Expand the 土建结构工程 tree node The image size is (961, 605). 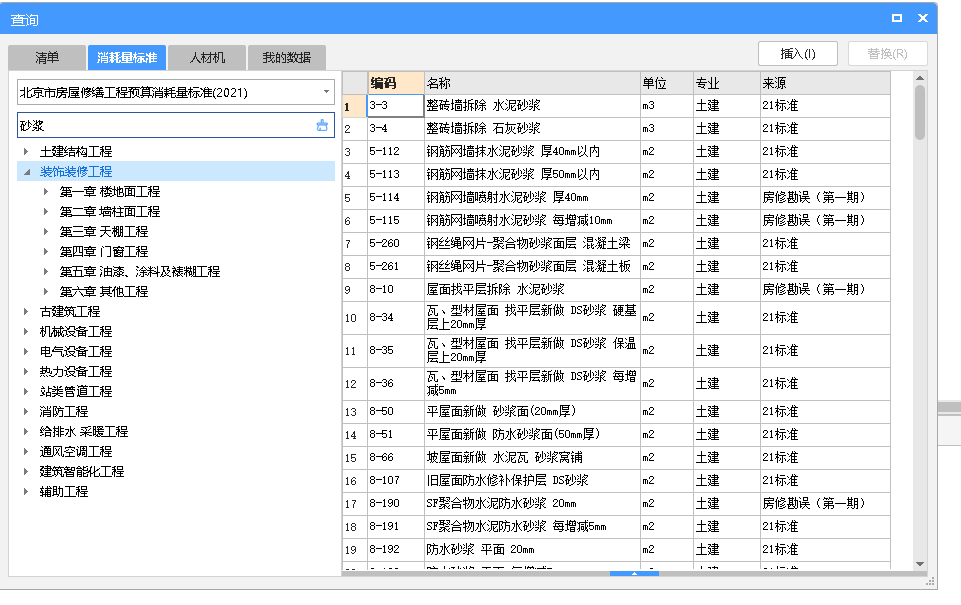pos(26,151)
